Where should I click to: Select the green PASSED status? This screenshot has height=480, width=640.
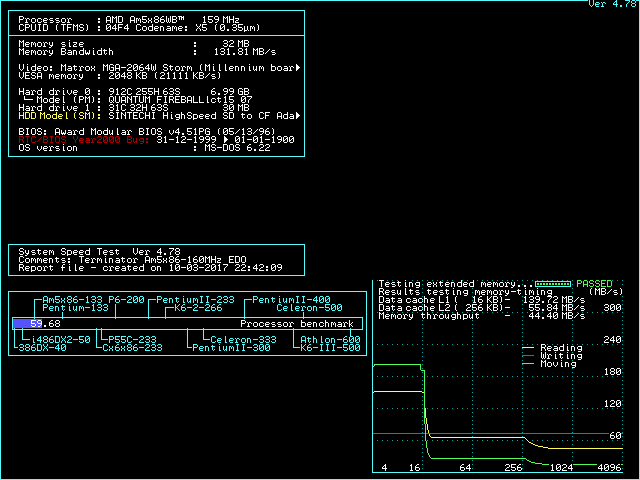[x=594, y=284]
